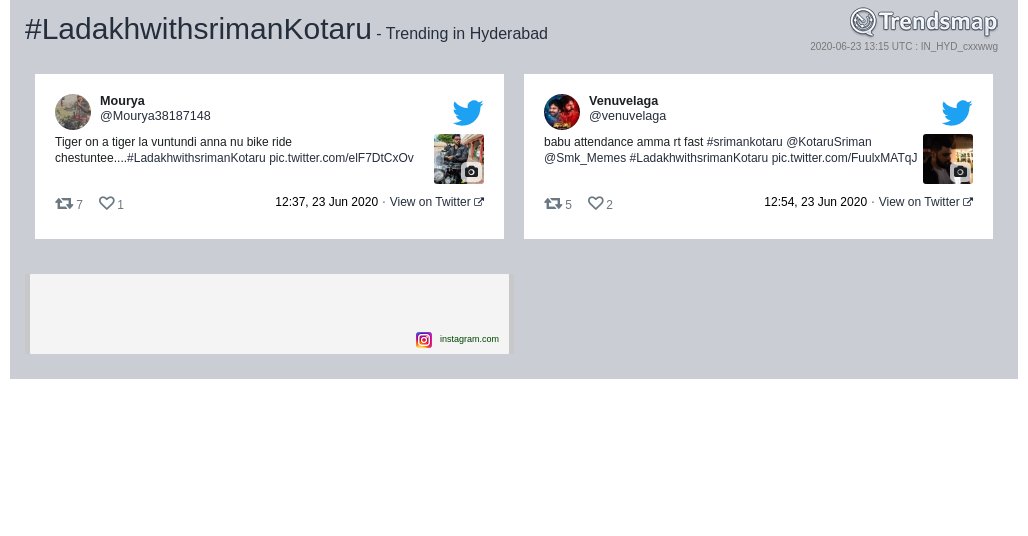Like Mourya's tweet with the heart icon
The image size is (1028, 536).
coord(106,203)
